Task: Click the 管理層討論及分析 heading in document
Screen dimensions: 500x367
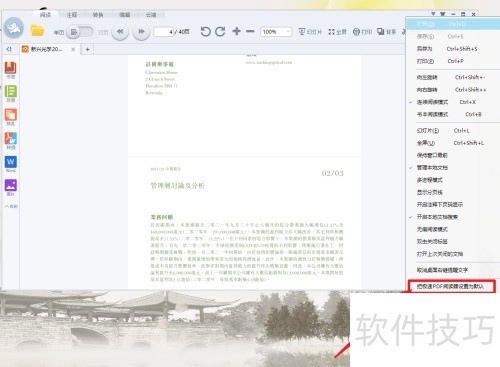Action: [x=177, y=186]
